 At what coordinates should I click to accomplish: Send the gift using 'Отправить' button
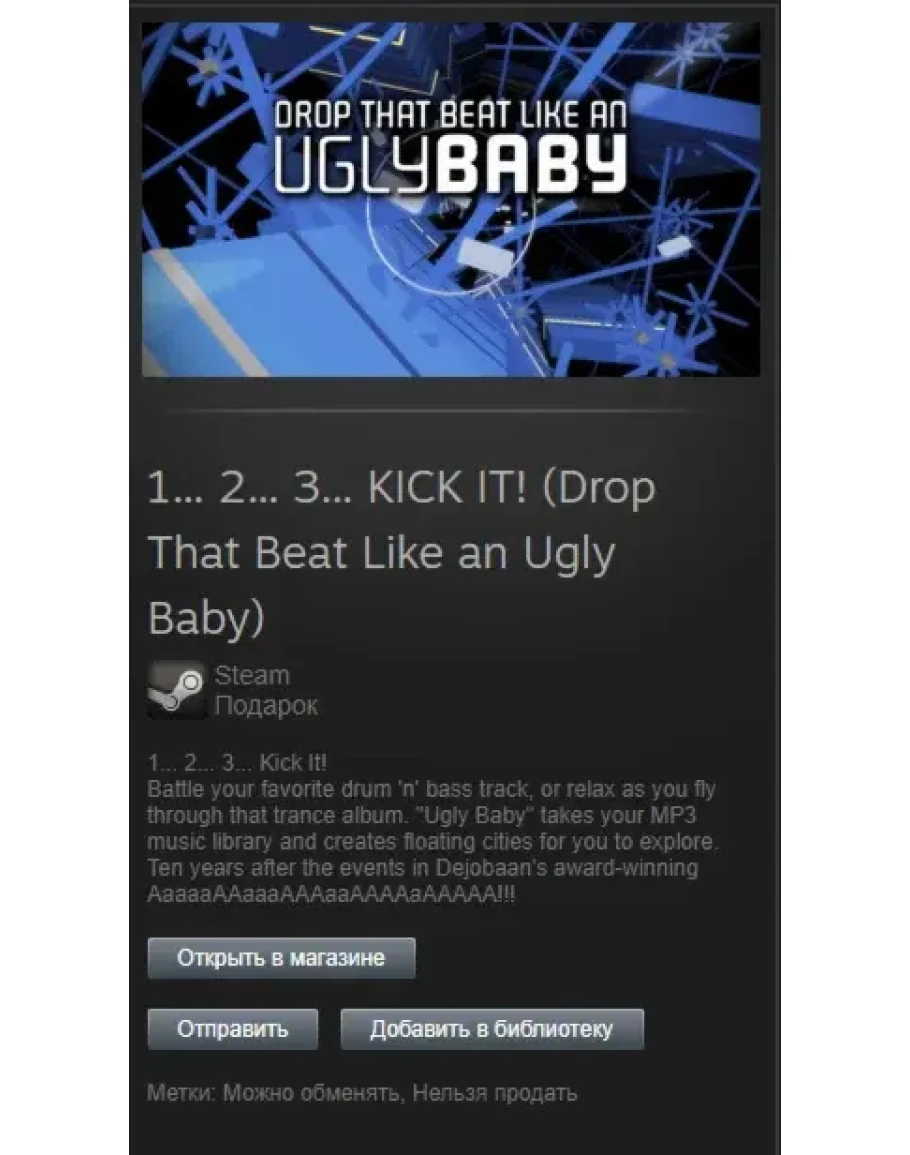pyautogui.click(x=233, y=1028)
